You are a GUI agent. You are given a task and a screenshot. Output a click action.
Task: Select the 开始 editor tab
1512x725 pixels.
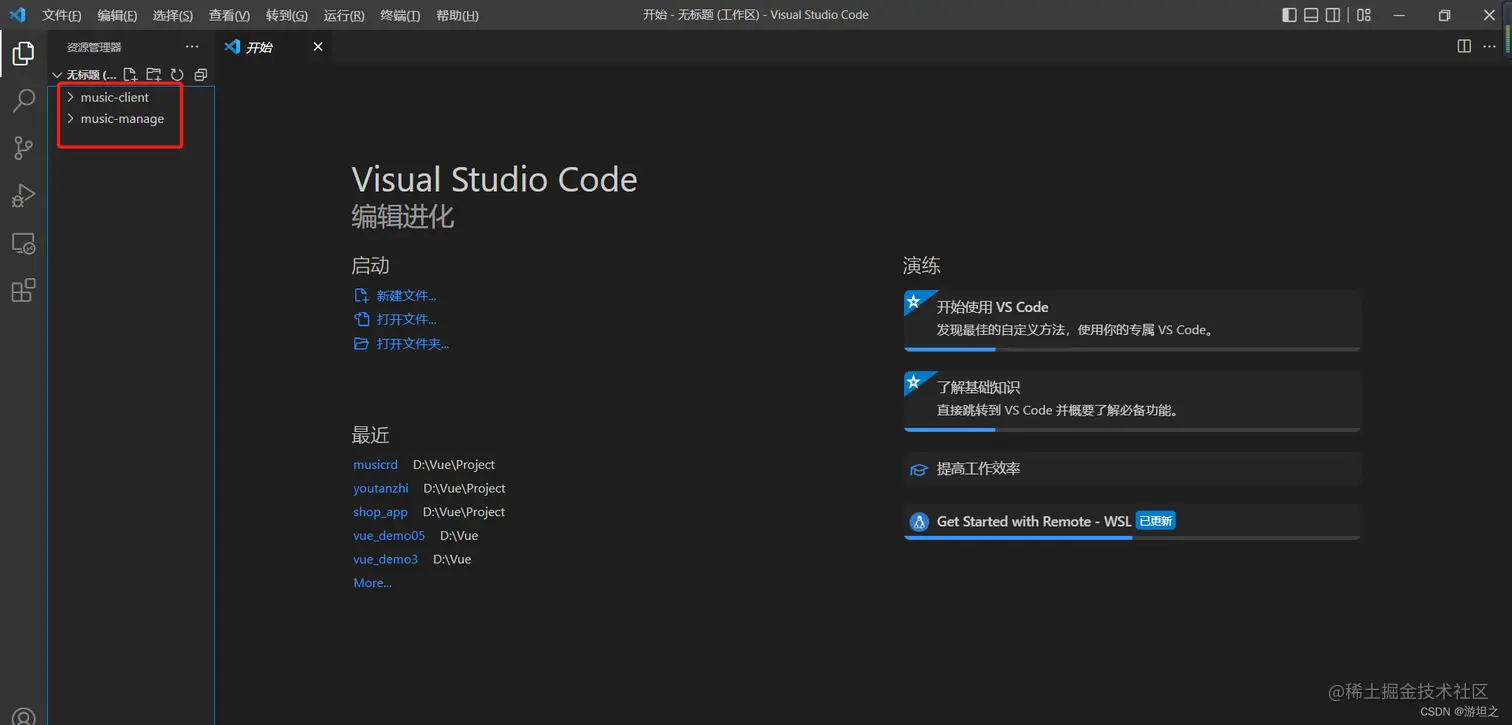(275, 47)
